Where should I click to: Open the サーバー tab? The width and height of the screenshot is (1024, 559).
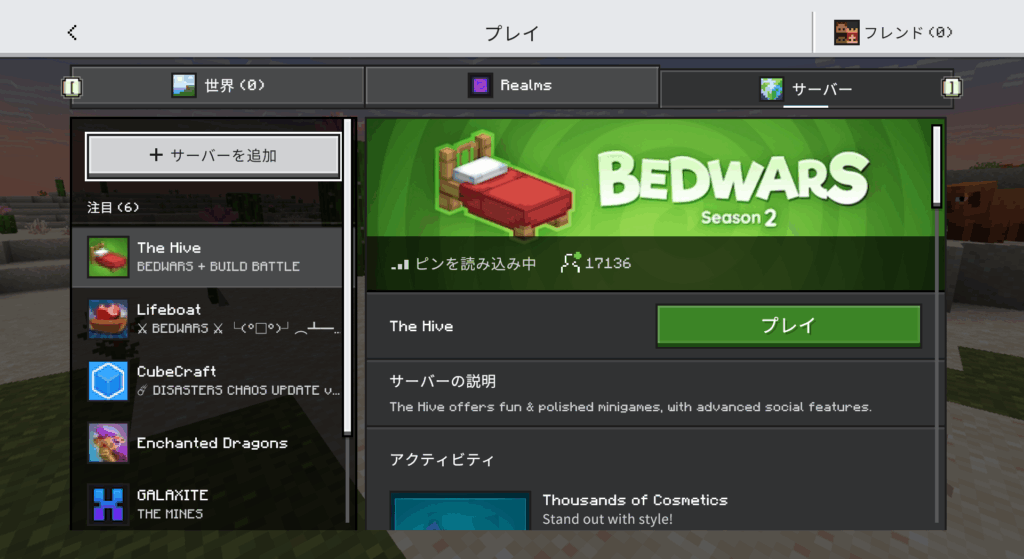pyautogui.click(x=805, y=89)
